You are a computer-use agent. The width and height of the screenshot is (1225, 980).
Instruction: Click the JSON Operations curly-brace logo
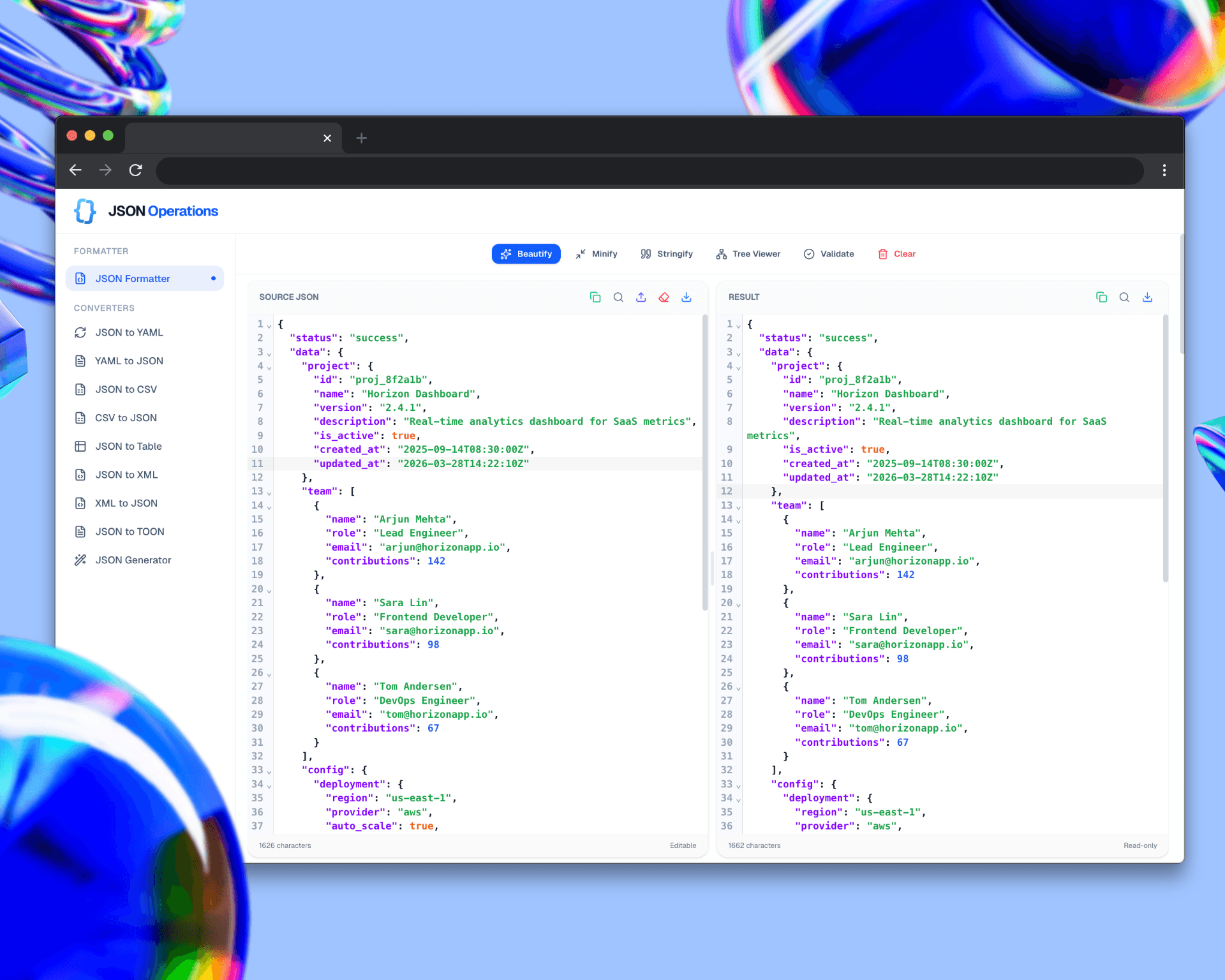pos(85,211)
